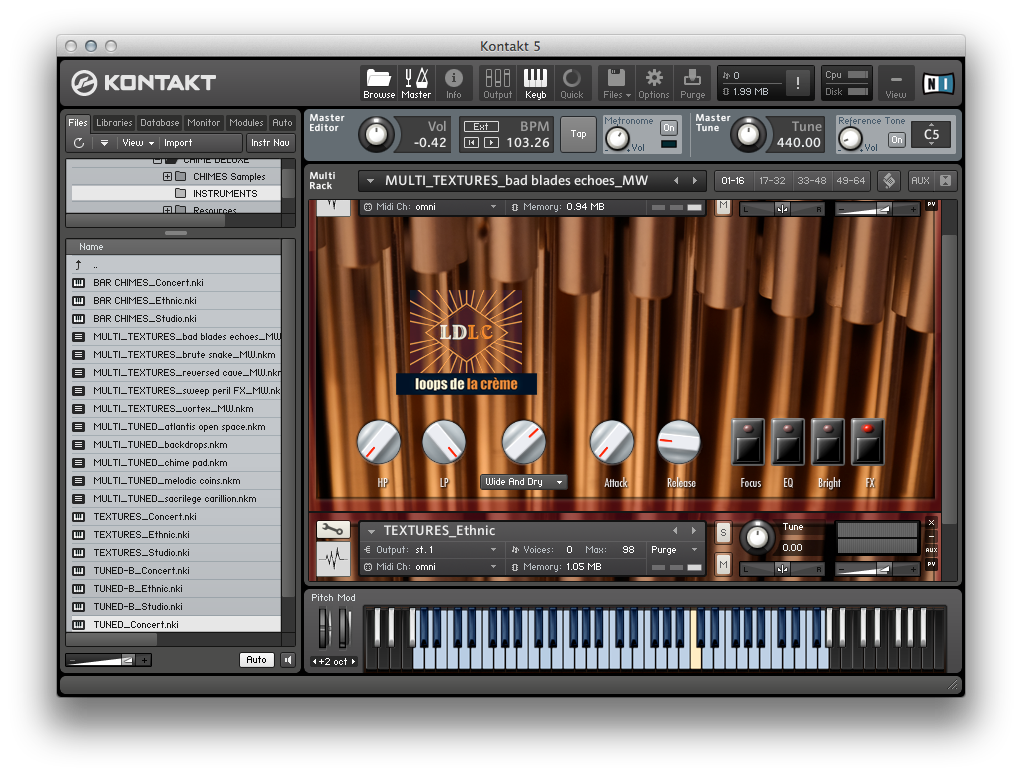
Task: Click the Instr Nav button
Action: pos(270,143)
